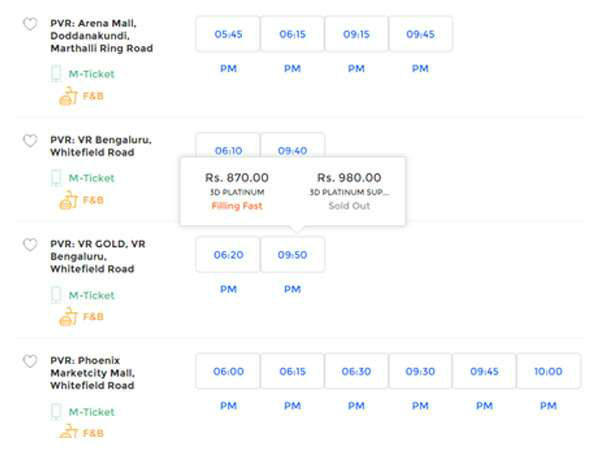Pick 09:50 PM showtime at VR GOLD
This screenshot has width=600, height=450.
(x=292, y=255)
